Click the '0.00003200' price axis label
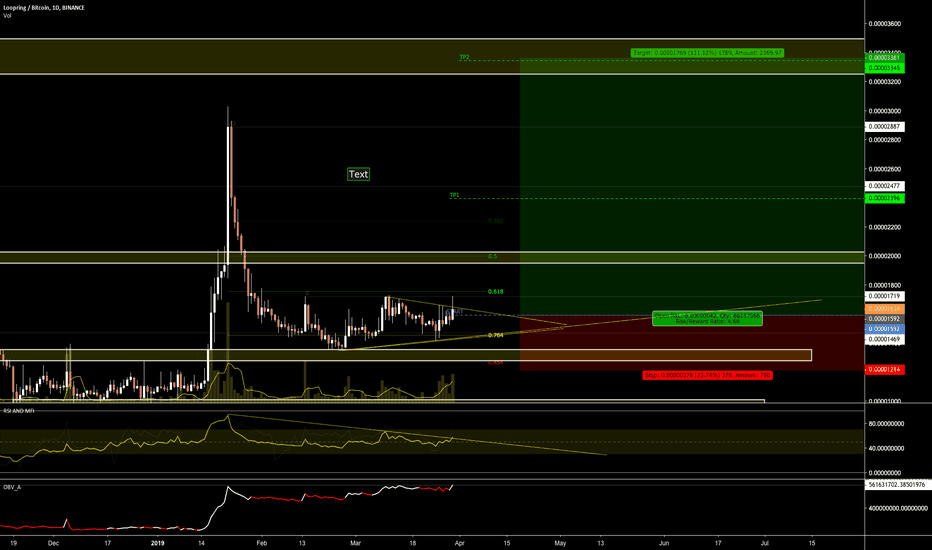Viewport: 932px width, 550px height. (x=884, y=81)
